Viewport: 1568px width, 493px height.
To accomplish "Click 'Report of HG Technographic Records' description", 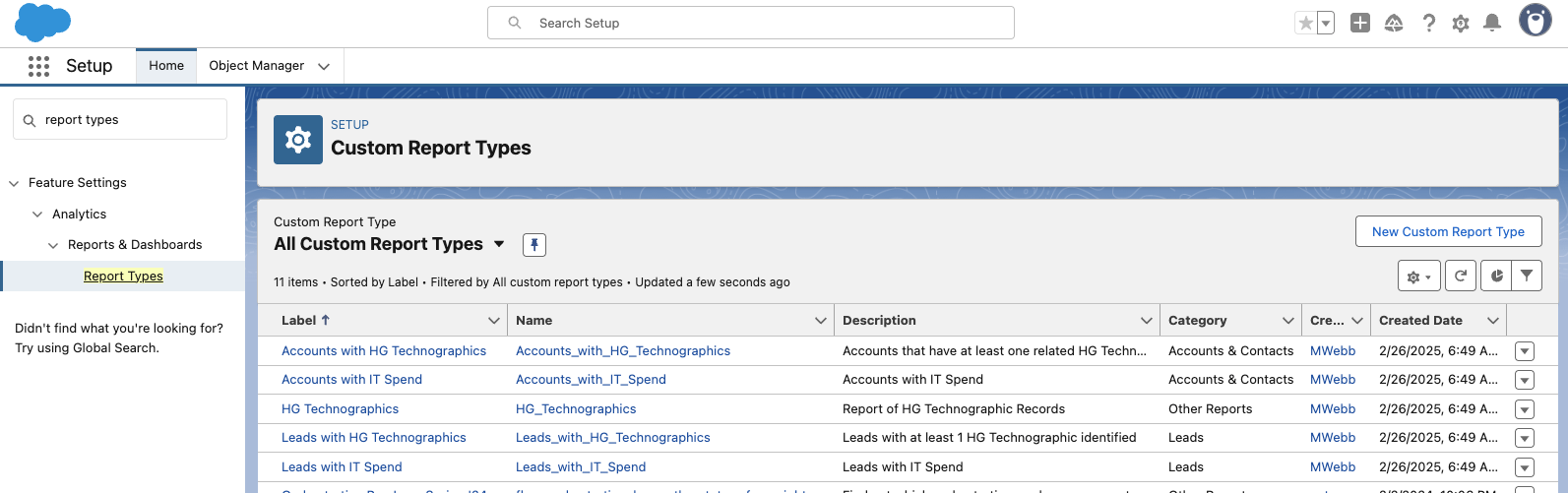I will tap(954, 409).
